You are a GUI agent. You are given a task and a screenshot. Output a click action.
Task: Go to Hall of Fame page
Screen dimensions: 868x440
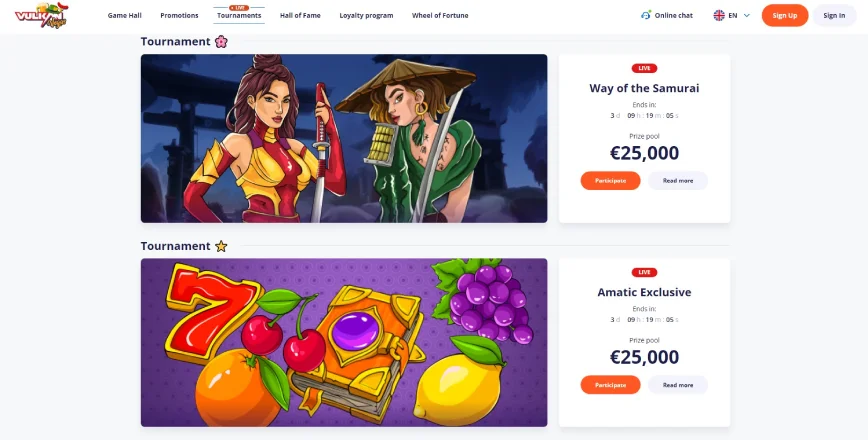click(300, 15)
